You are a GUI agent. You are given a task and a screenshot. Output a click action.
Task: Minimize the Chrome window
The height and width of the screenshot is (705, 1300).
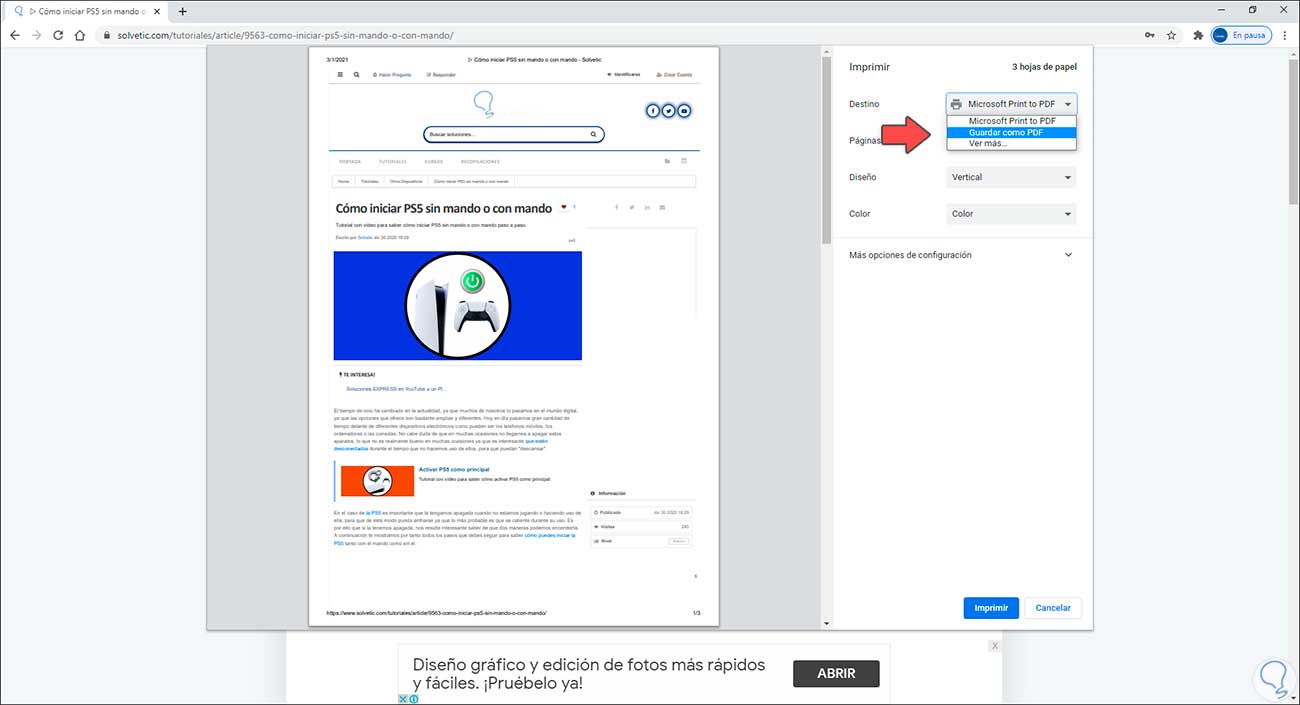click(1223, 10)
